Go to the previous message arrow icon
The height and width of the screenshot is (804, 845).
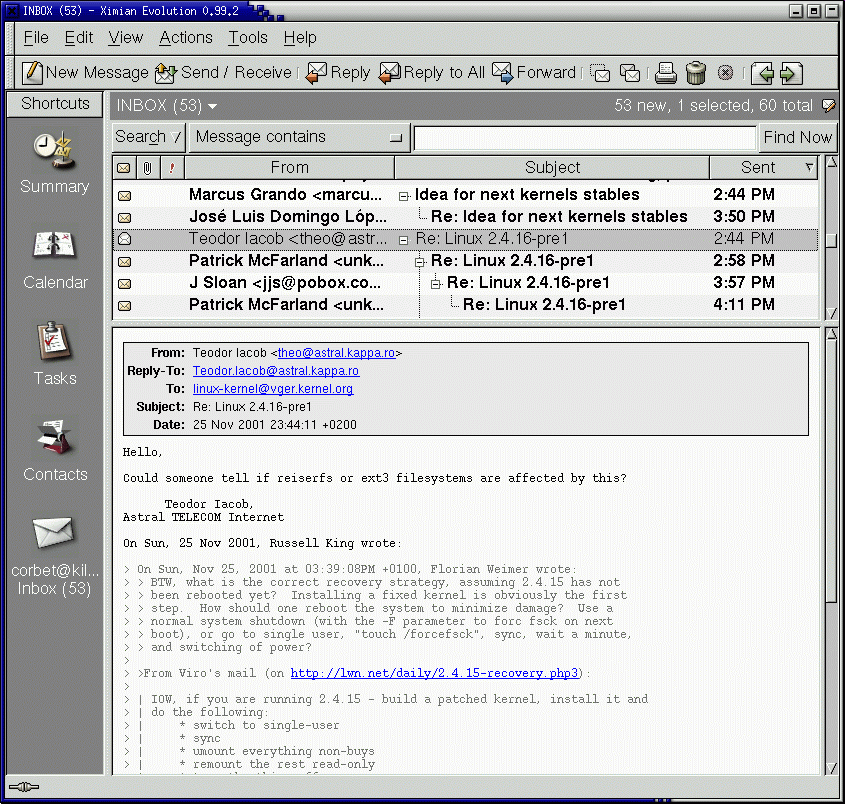[x=763, y=73]
